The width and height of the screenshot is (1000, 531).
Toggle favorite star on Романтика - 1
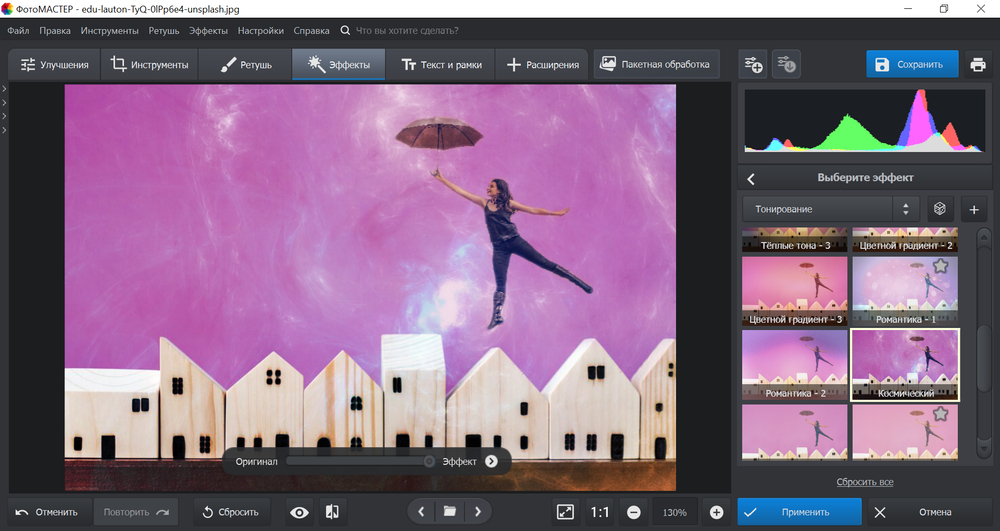(x=939, y=267)
